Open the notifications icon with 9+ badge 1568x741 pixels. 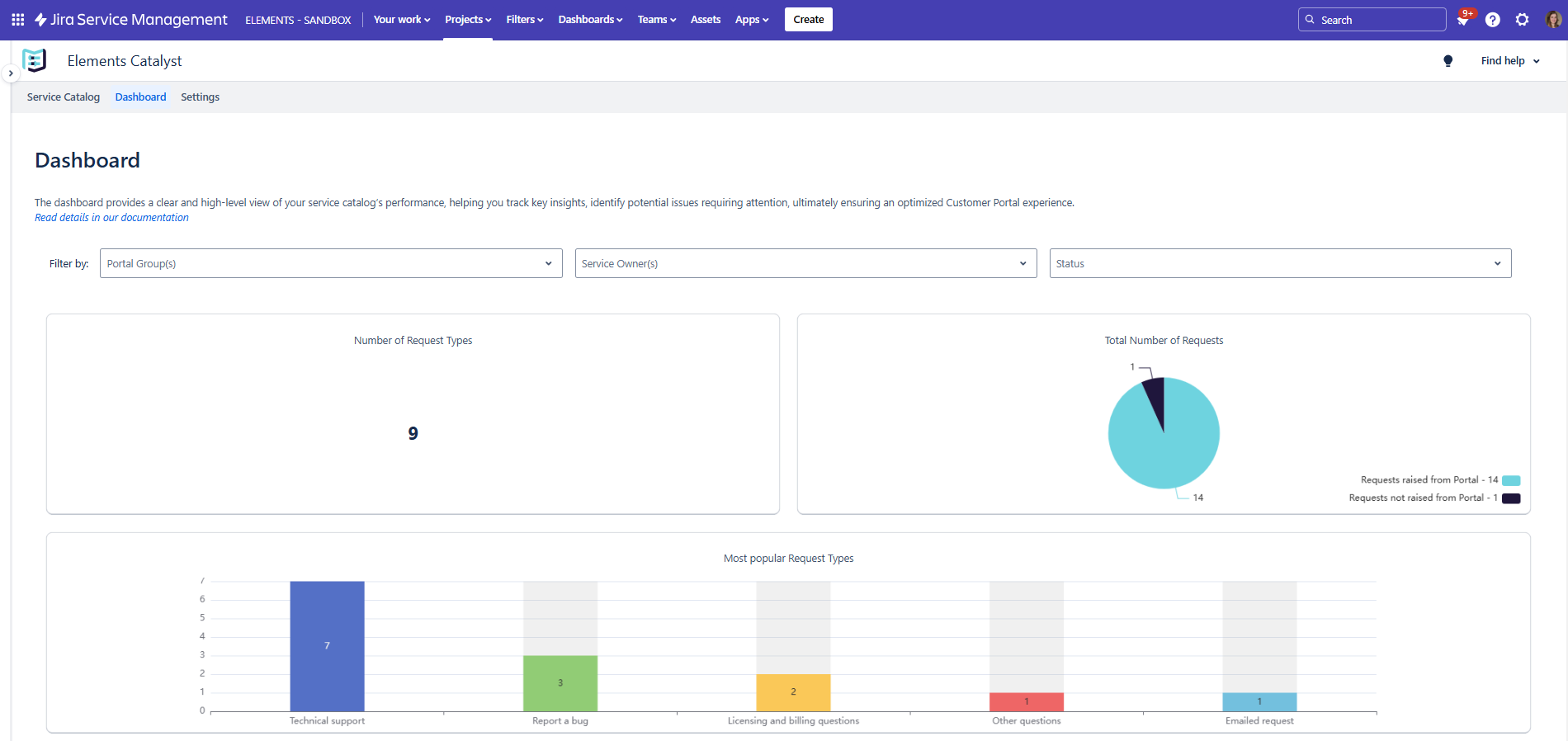[x=1463, y=20]
